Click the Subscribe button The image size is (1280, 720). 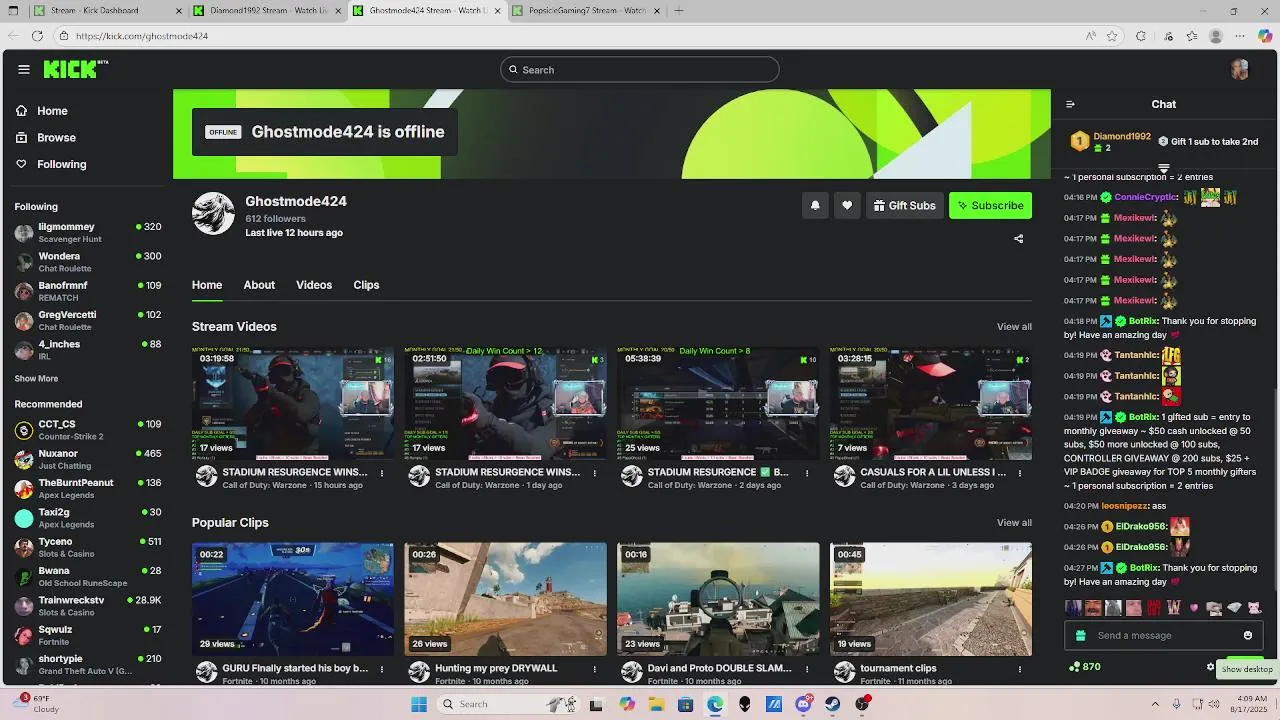990,205
